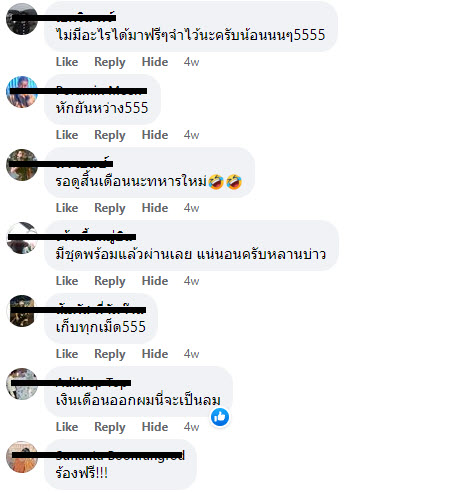Click the avatar next to เก็บทุกเม็ด555 comment
The image size is (452, 493).
(x=22, y=311)
